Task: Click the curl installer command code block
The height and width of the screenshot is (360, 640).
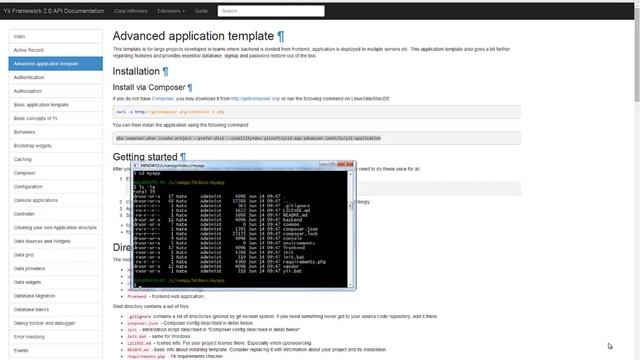Action: pos(316,112)
